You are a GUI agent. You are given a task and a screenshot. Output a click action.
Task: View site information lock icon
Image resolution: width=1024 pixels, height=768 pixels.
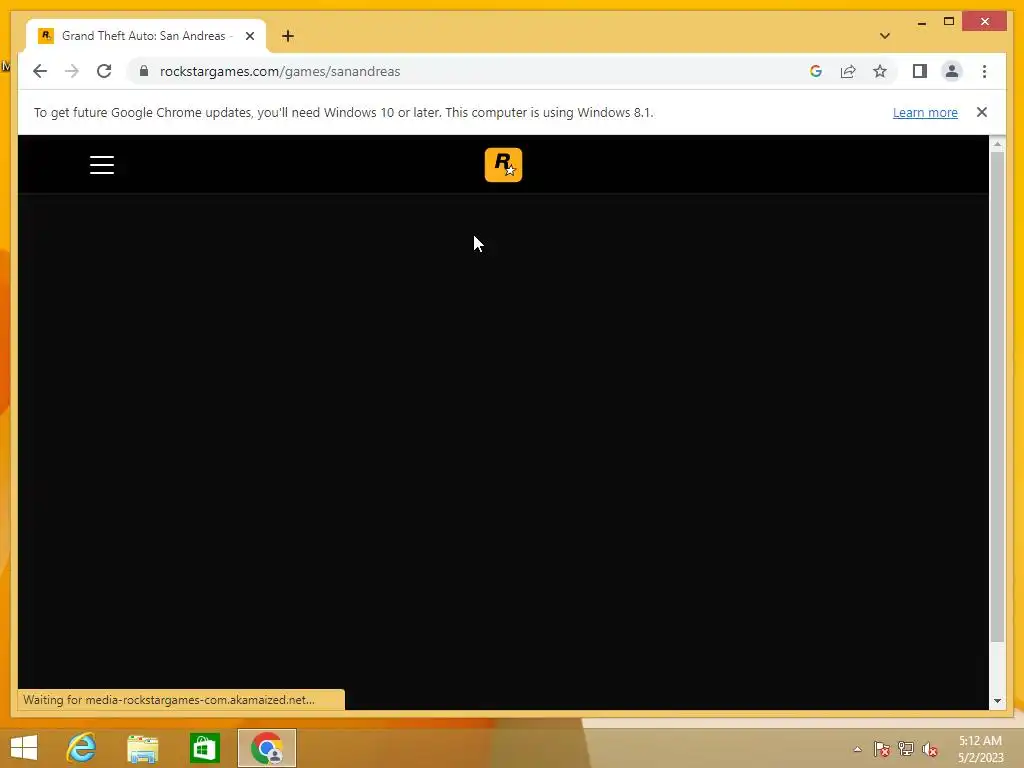(x=144, y=71)
